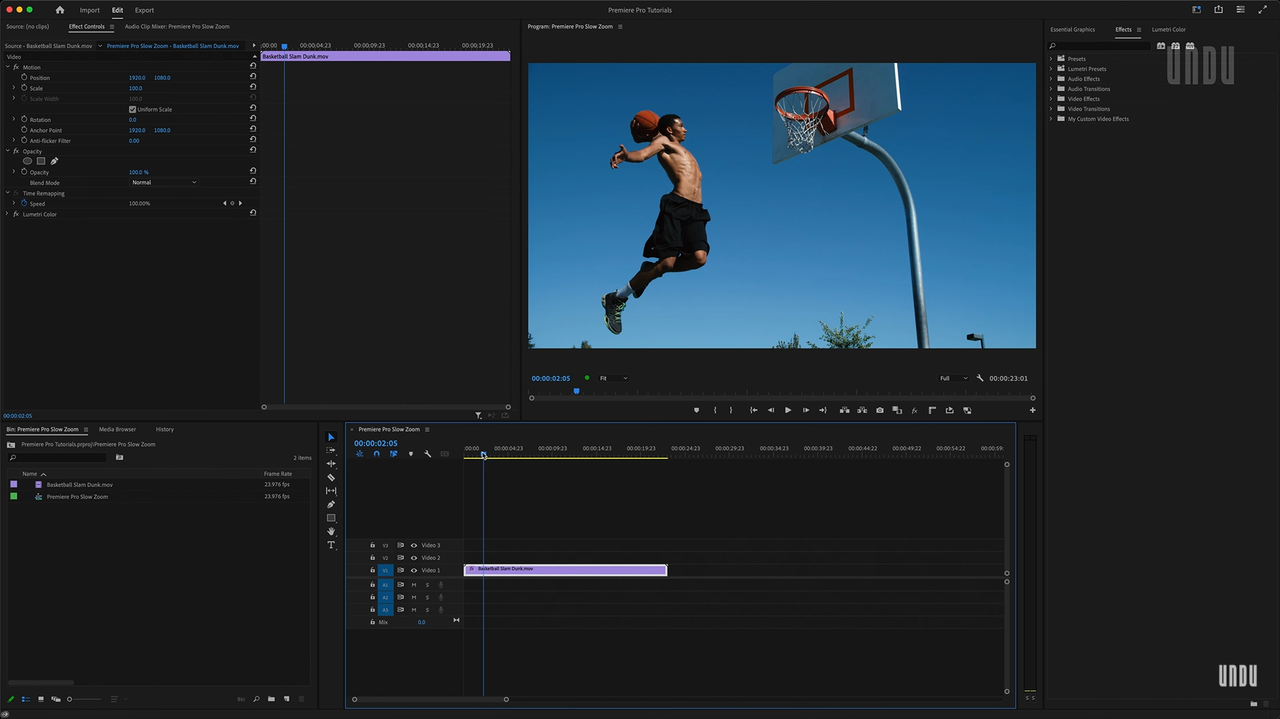Toggle Video 1 track output eye

coord(414,570)
